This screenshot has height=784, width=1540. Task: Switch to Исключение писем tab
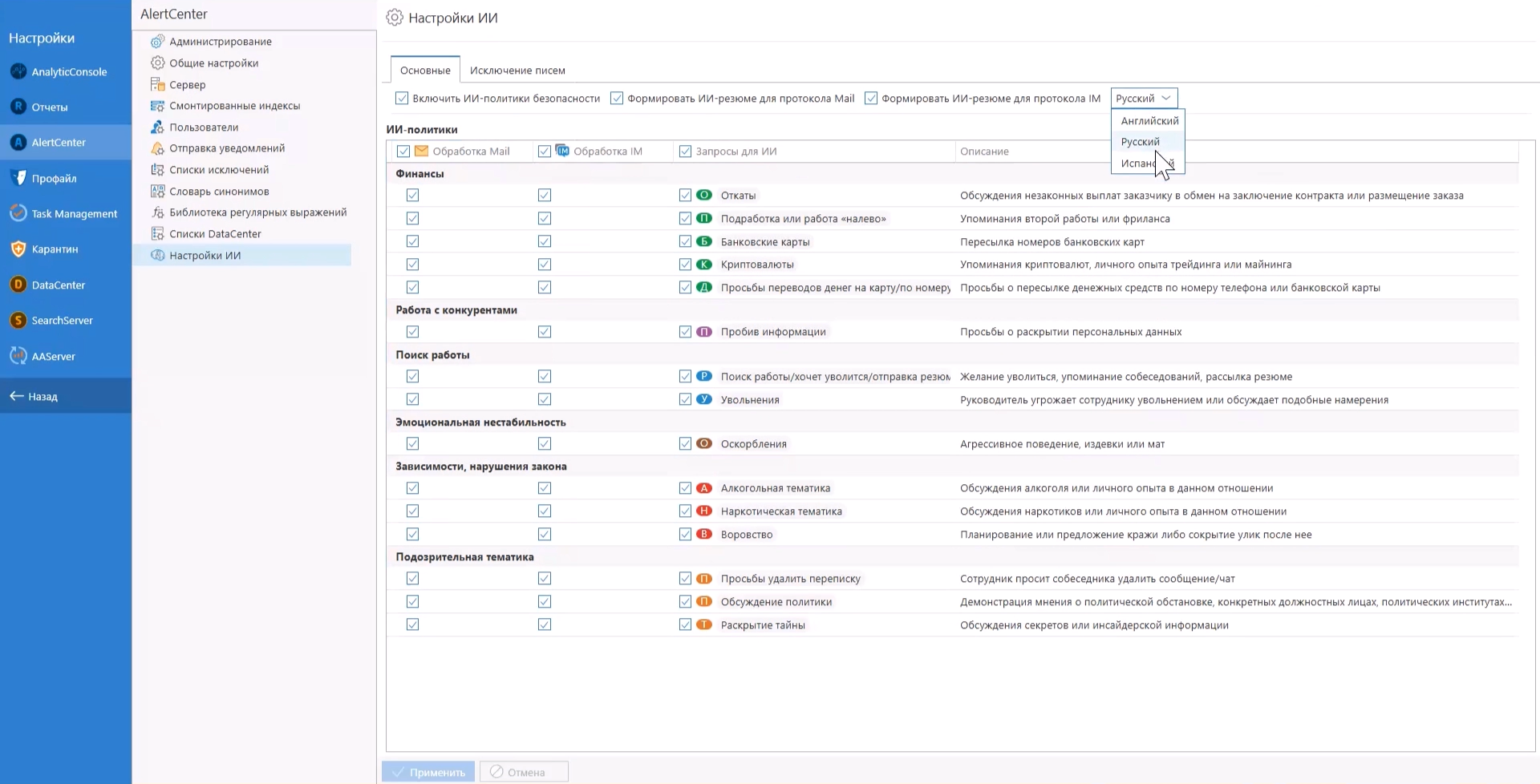pyautogui.click(x=517, y=71)
